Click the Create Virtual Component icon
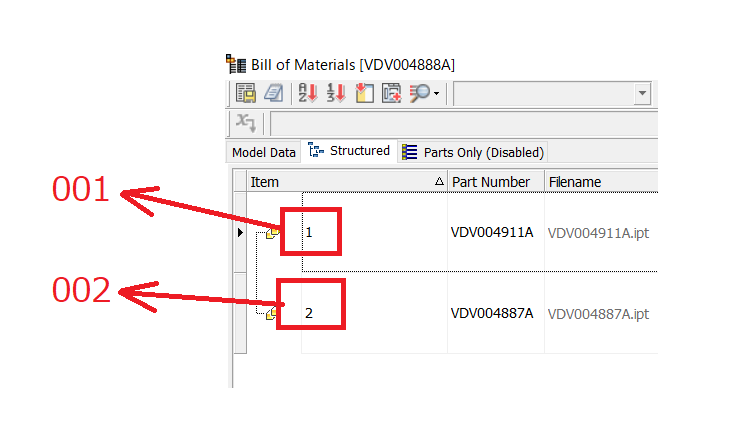730x439 pixels. click(392, 93)
